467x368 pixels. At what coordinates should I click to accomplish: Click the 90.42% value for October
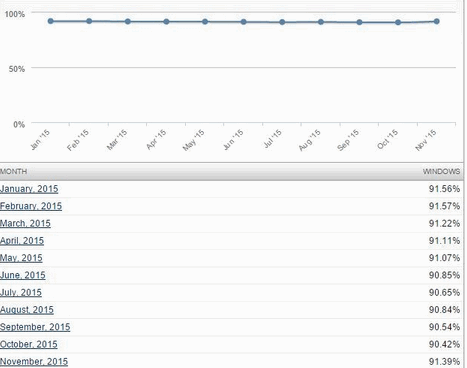[x=444, y=344]
